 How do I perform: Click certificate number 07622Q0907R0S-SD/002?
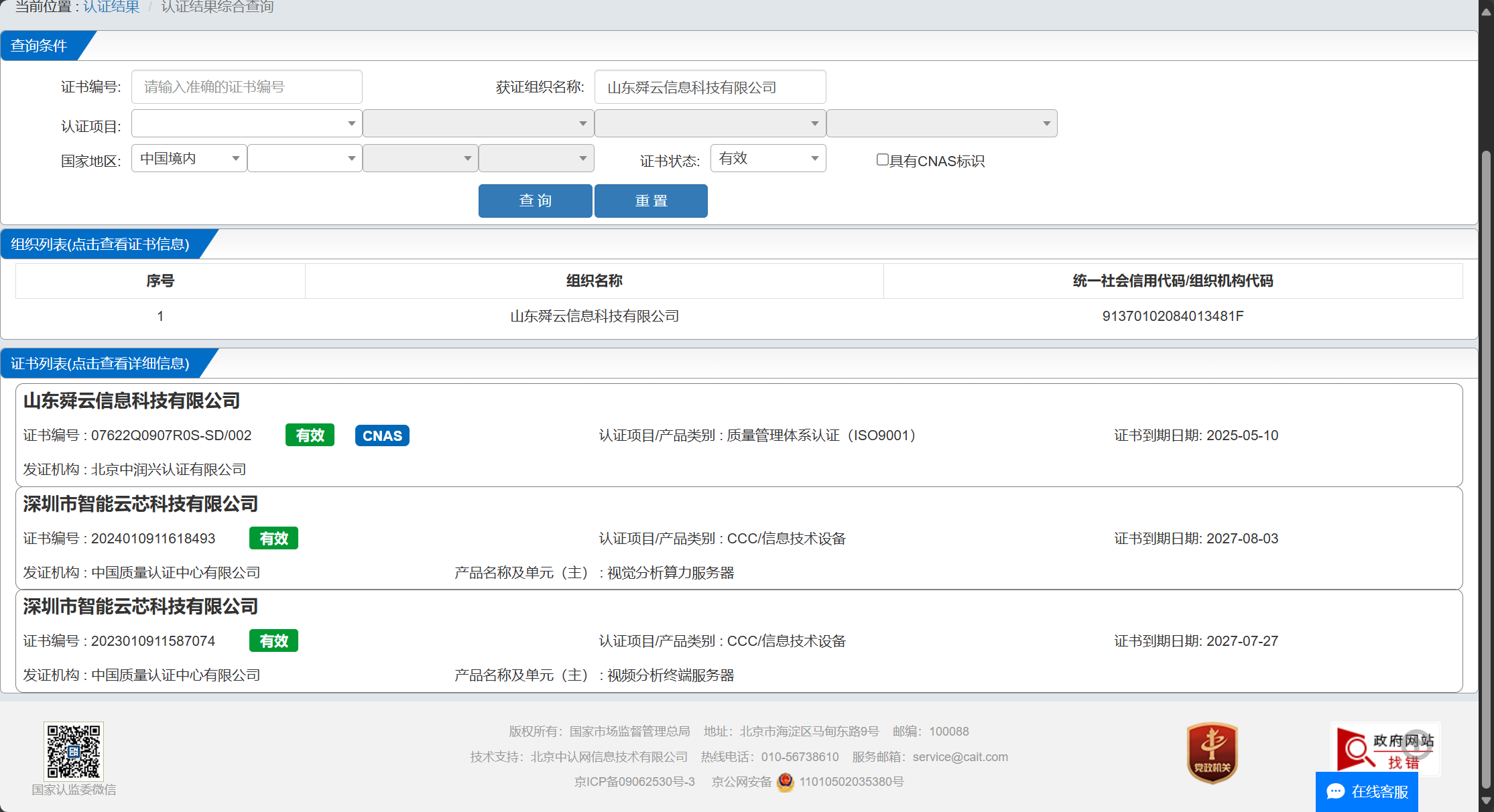tap(171, 435)
